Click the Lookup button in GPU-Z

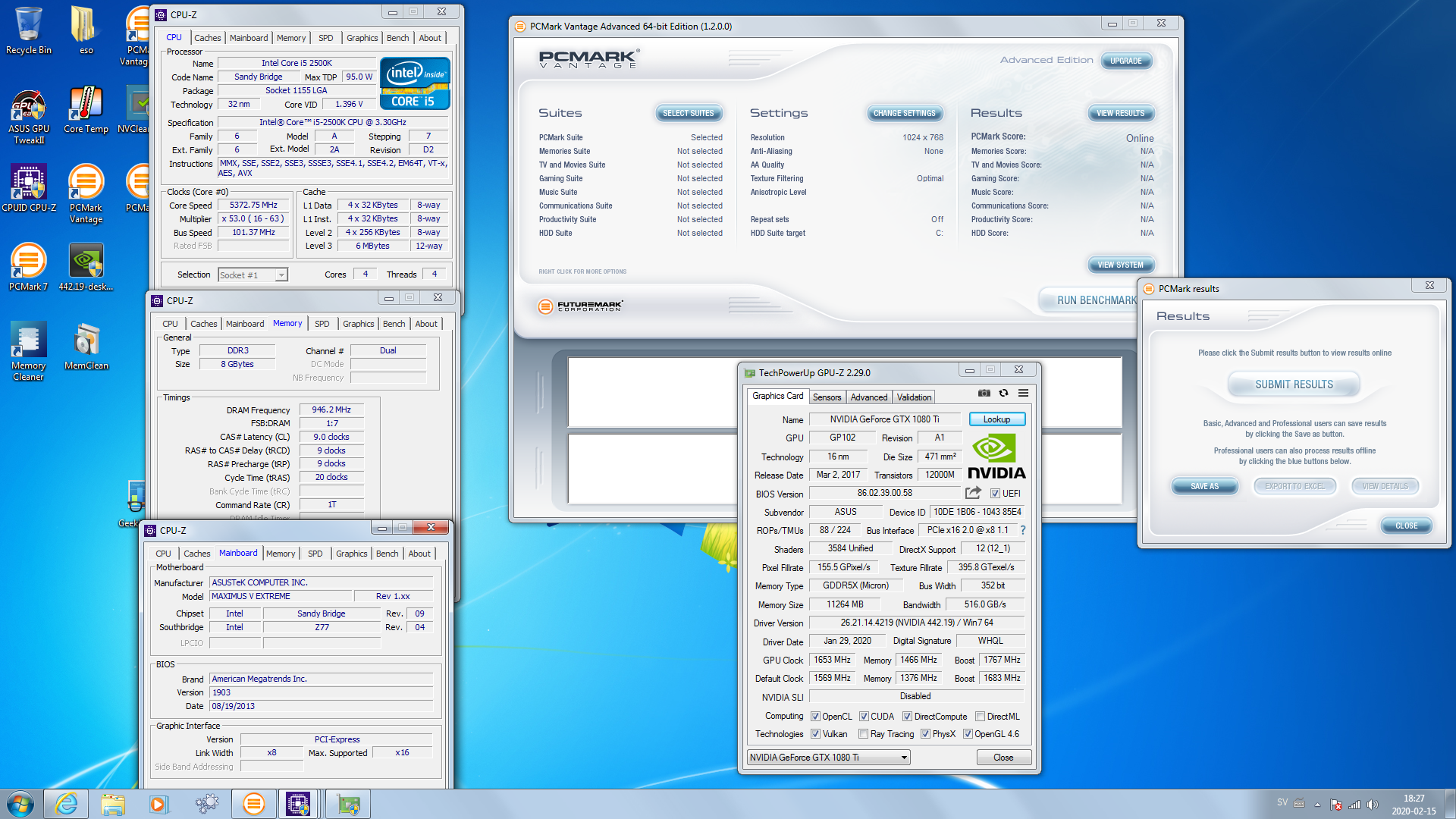click(996, 419)
